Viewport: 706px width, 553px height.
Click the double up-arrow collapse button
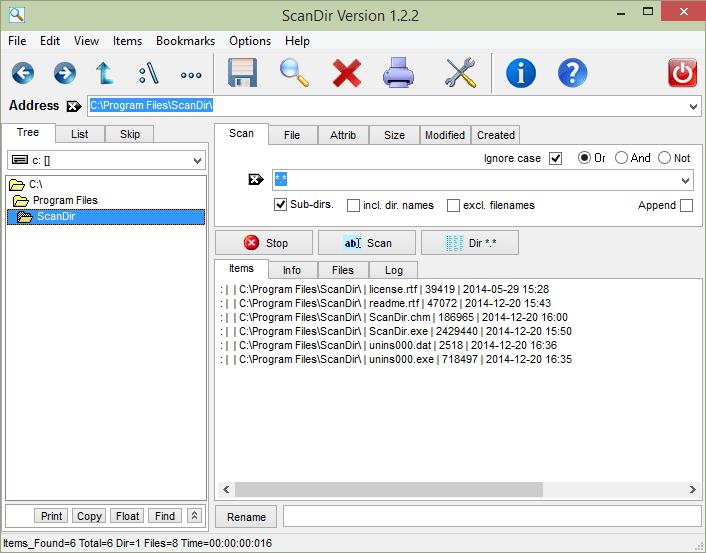195,516
